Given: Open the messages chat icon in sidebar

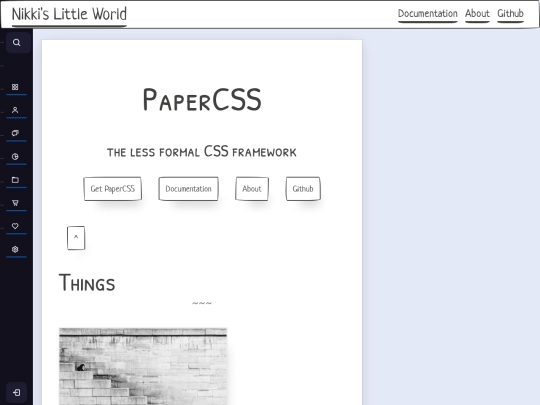Looking at the screenshot, I should (x=15, y=133).
